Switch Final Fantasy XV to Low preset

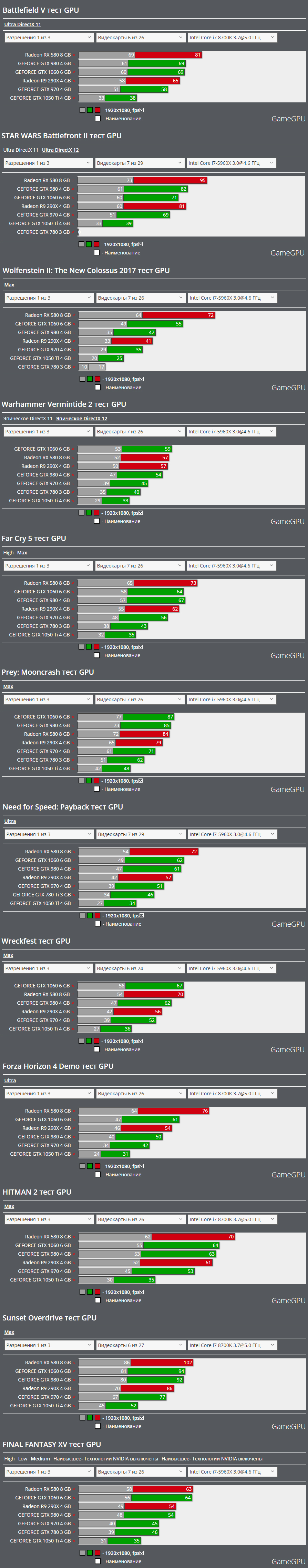click(23, 1458)
